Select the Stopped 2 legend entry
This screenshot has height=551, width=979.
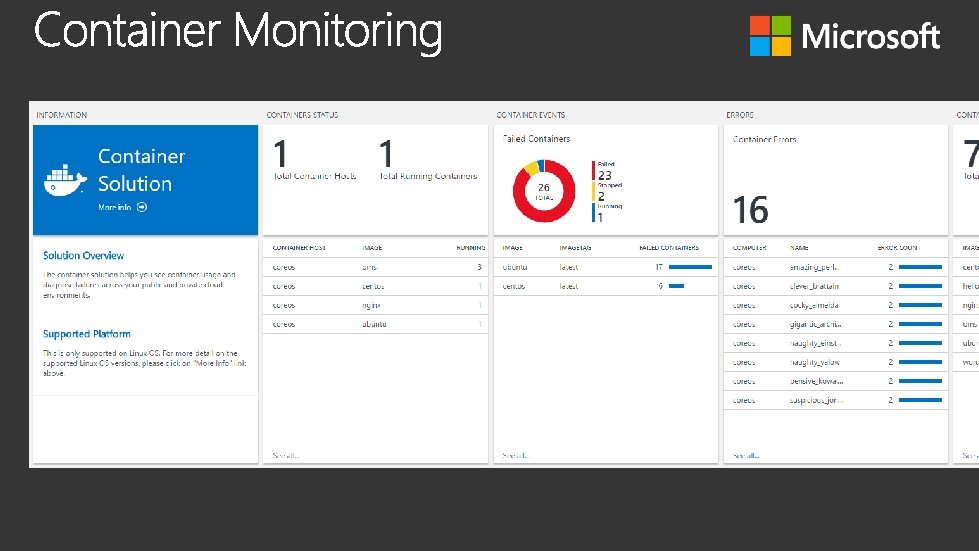607,192
